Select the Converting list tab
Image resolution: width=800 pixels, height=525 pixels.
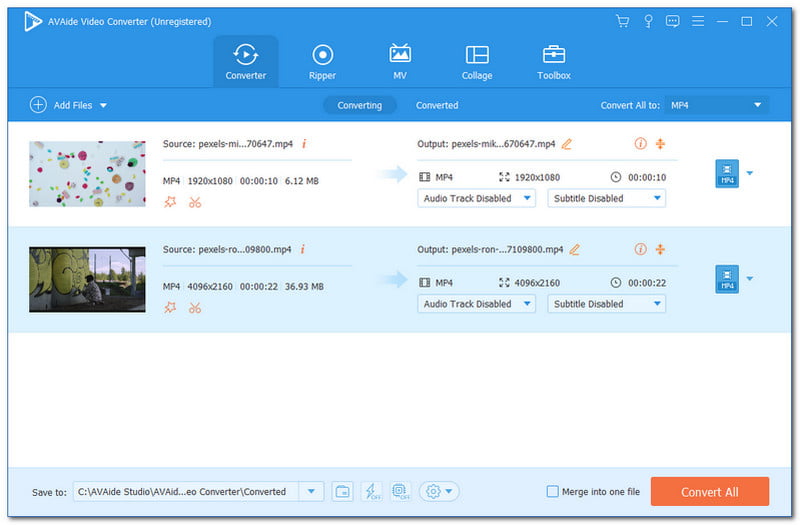pyautogui.click(x=360, y=105)
